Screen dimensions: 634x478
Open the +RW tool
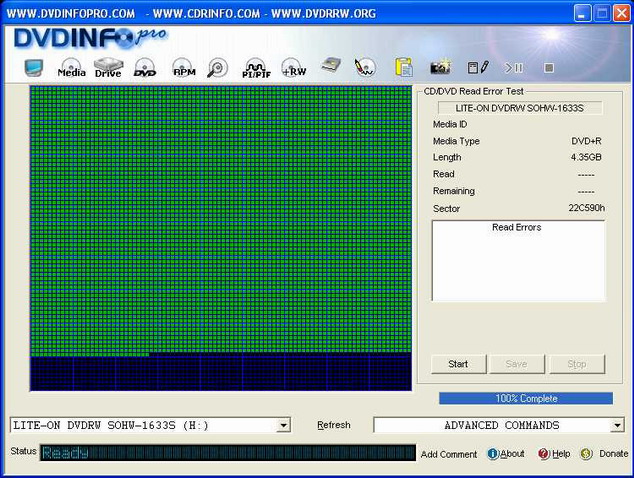pyautogui.click(x=294, y=68)
